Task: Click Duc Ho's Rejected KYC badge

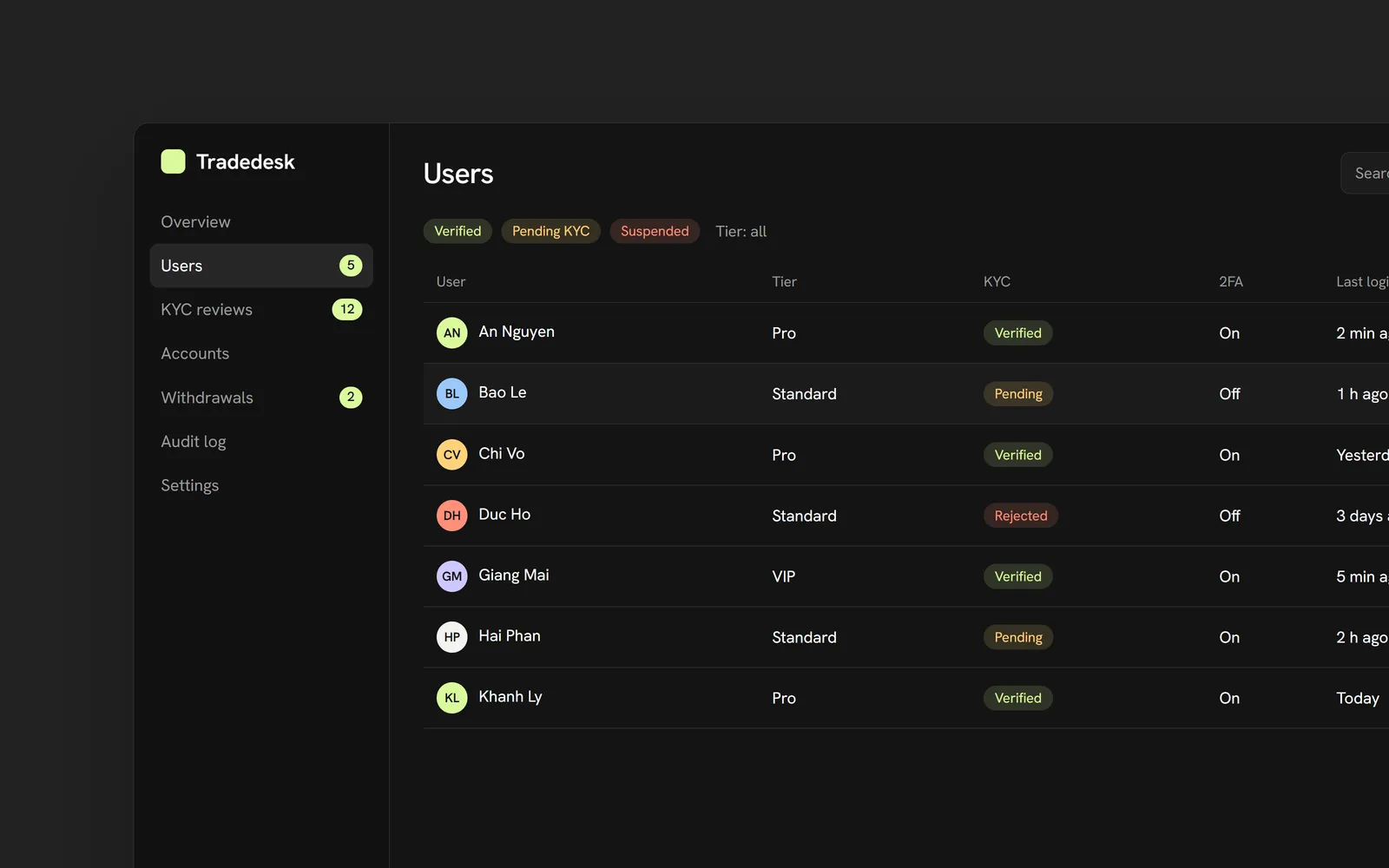Action: click(x=1021, y=516)
